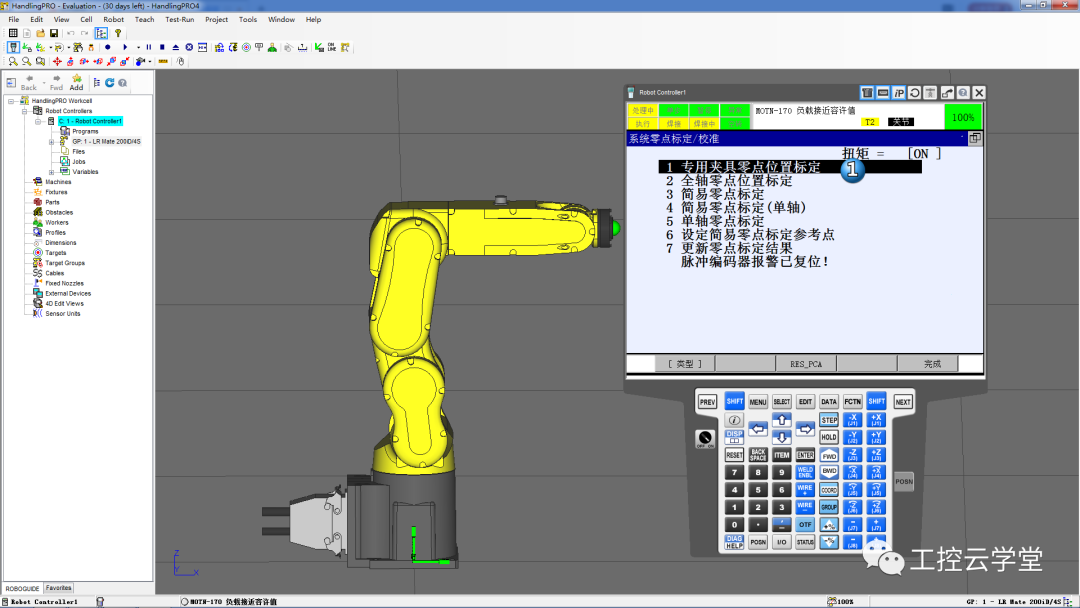Collapse the HandlingPRO Workcell tree node
This screenshot has height=608, width=1080.
[x=11, y=101]
